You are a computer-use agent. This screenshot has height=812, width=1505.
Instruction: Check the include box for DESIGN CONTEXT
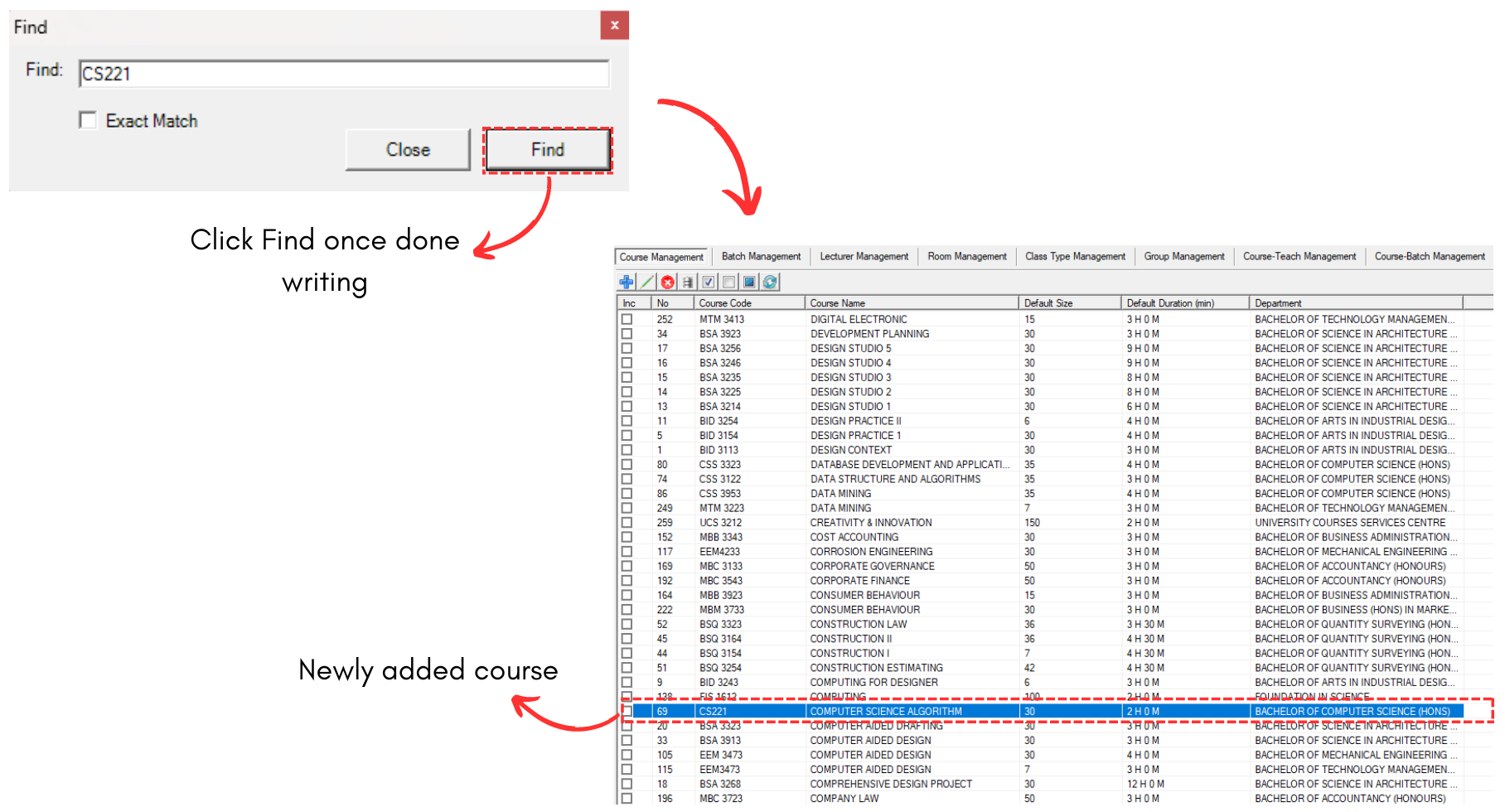(x=627, y=450)
